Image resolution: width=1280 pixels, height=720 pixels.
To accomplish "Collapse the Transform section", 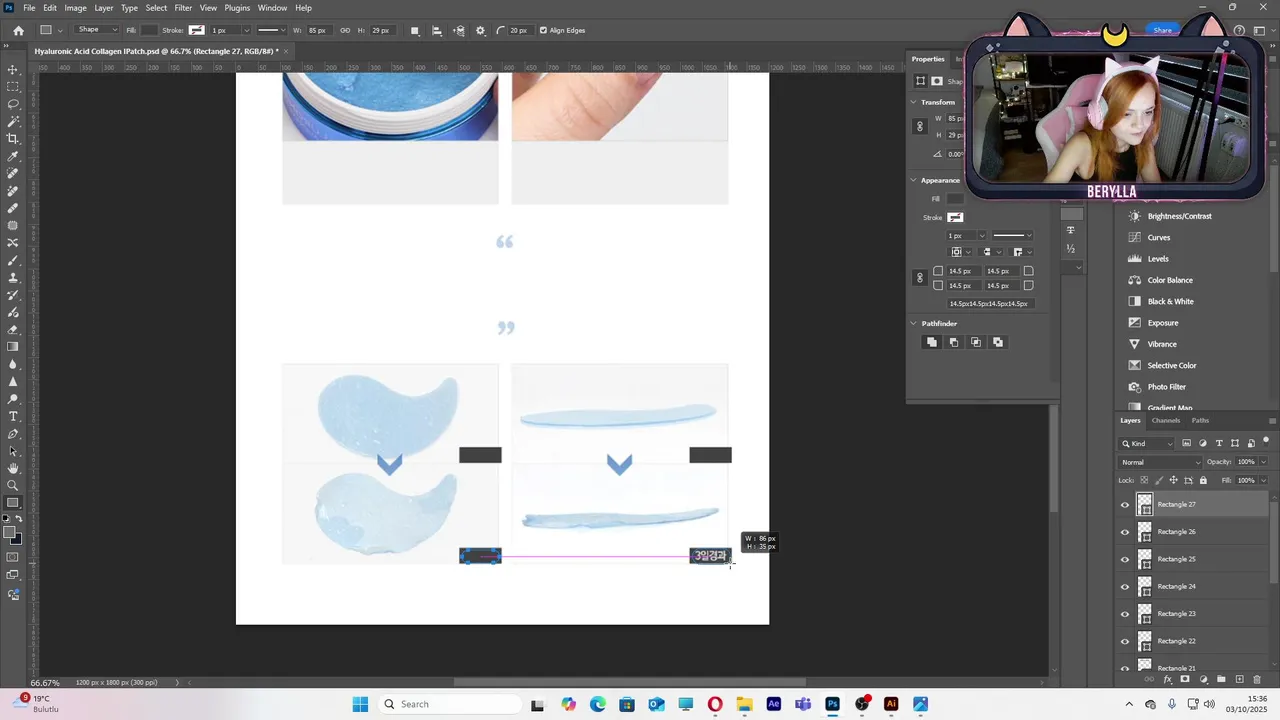I will point(913,102).
